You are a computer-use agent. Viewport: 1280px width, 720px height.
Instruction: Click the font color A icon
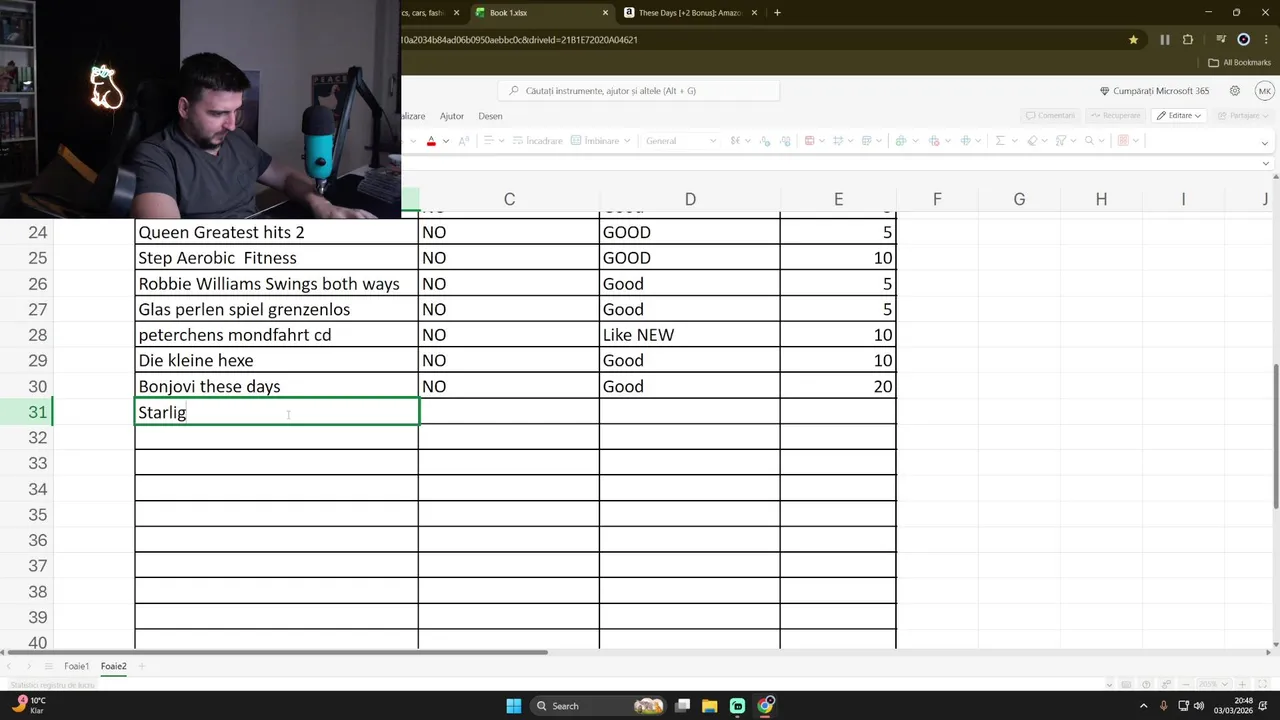(x=431, y=141)
